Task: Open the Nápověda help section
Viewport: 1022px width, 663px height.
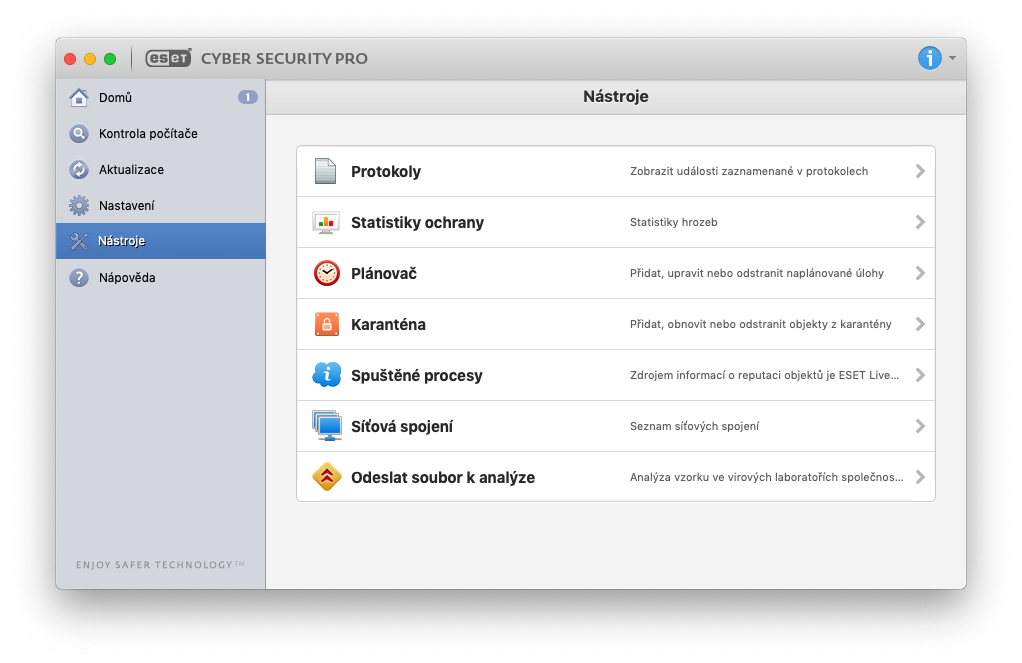Action: click(126, 277)
